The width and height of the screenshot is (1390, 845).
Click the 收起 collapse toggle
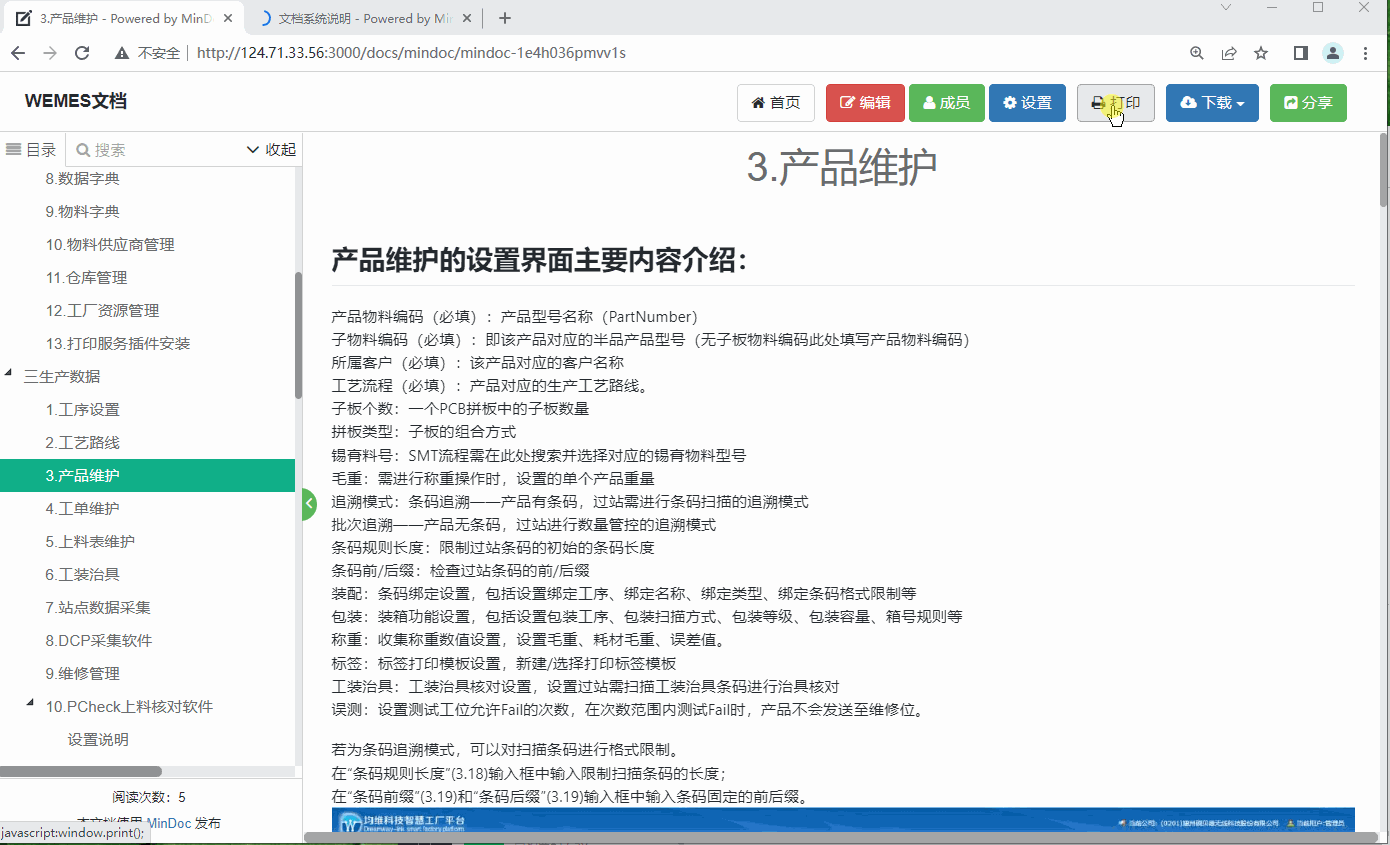[x=271, y=150]
